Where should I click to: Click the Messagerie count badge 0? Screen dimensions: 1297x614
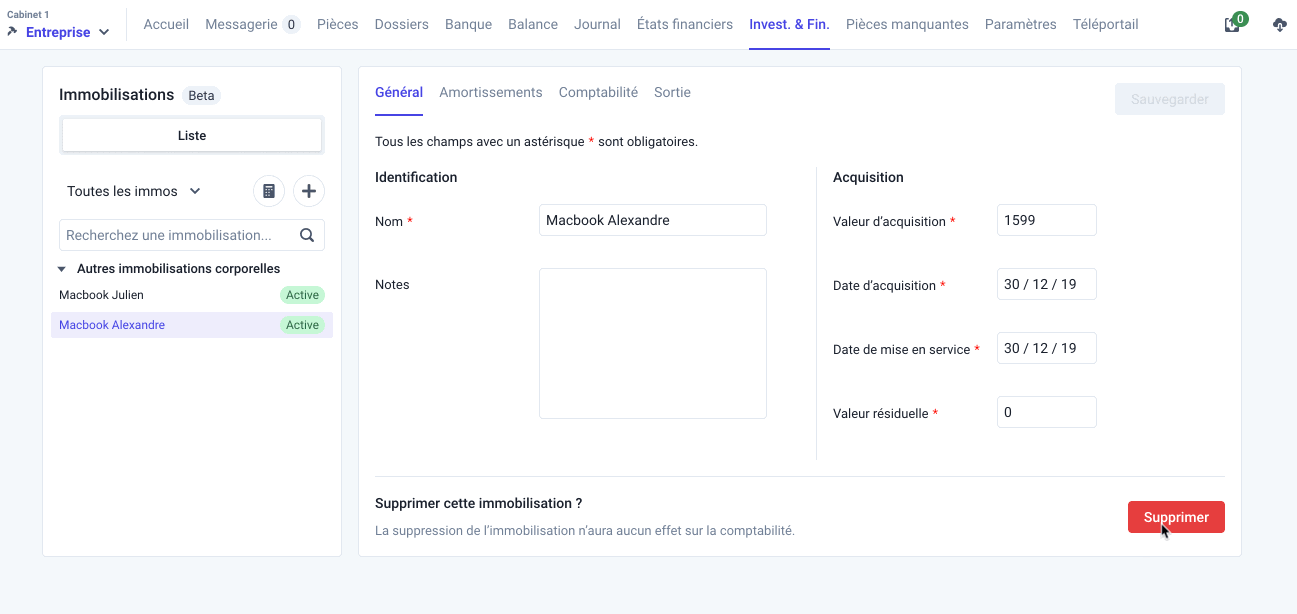(x=291, y=24)
